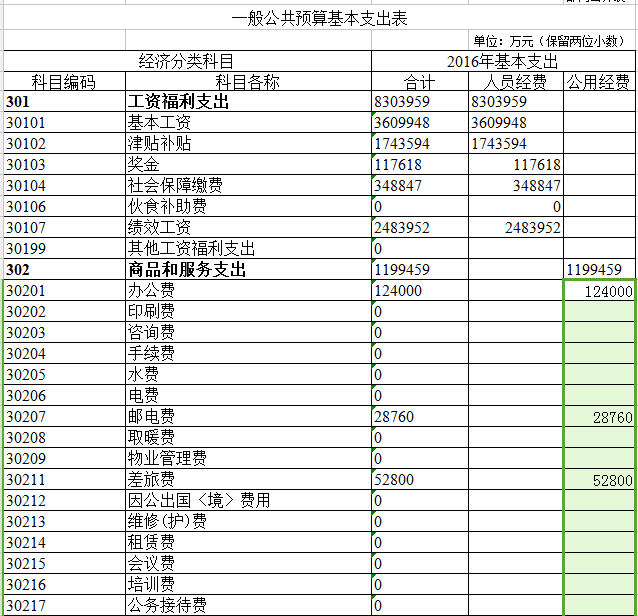Click the title cell 一般公共预算基本支出表
The height and width of the screenshot is (616, 638).
tap(319, 18)
